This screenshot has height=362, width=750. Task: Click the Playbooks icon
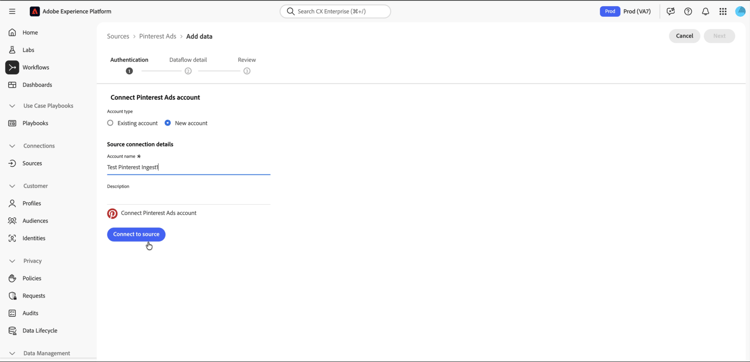12,123
